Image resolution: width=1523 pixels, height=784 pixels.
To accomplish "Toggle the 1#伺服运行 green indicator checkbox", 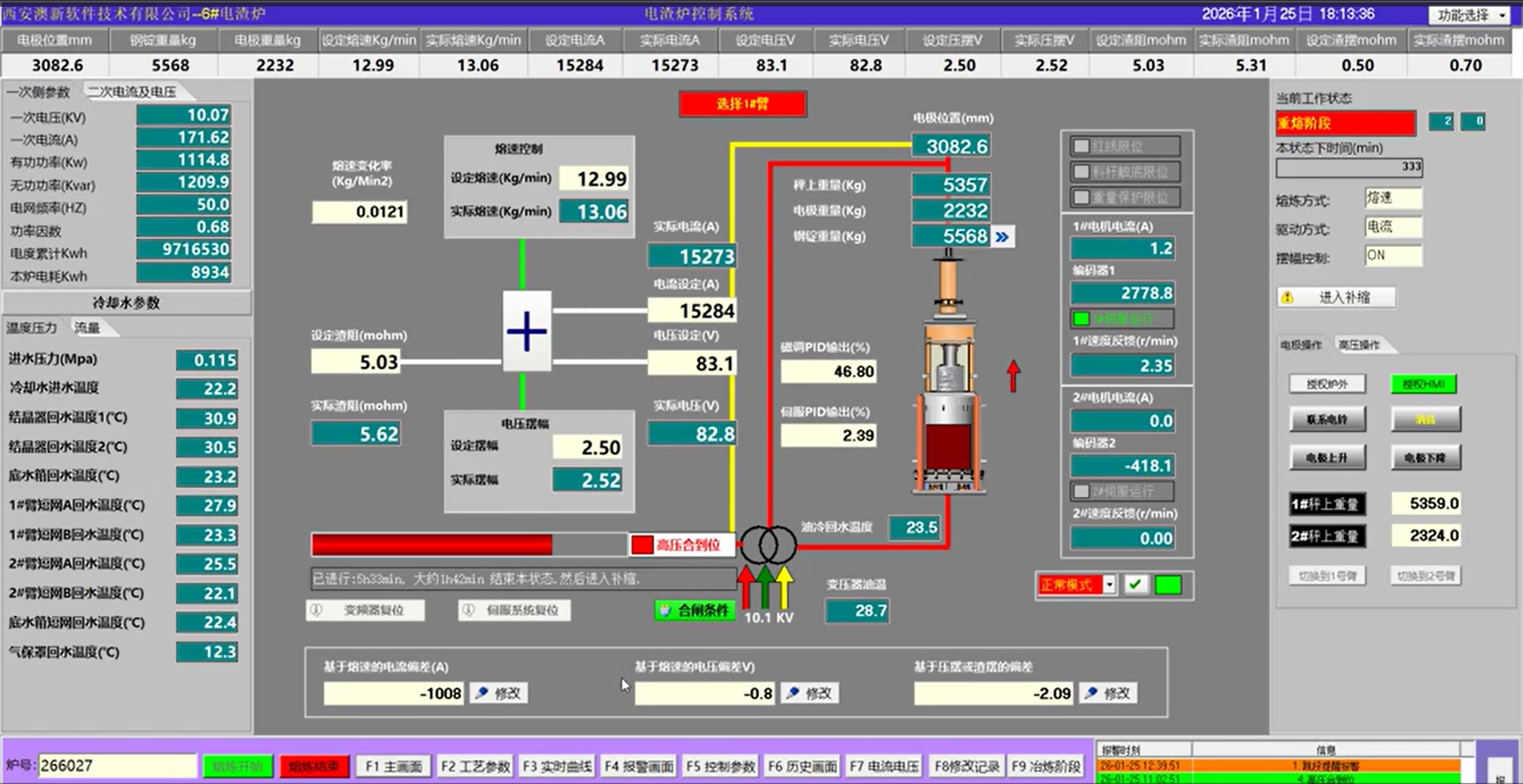I will (1081, 319).
